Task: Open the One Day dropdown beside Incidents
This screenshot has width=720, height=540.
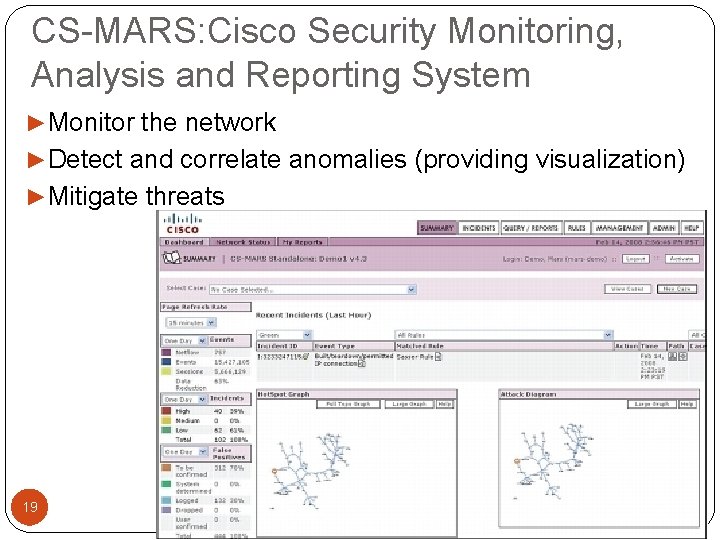Action: pos(184,399)
